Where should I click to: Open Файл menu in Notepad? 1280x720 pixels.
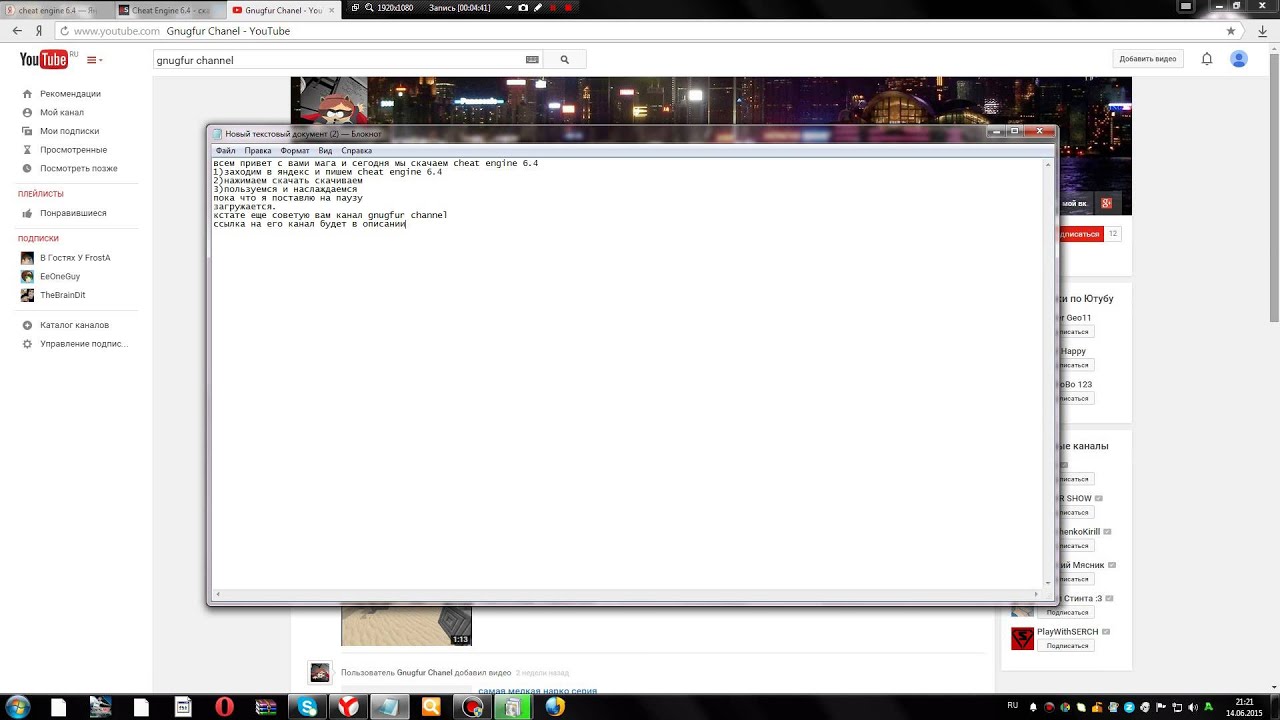click(x=225, y=150)
